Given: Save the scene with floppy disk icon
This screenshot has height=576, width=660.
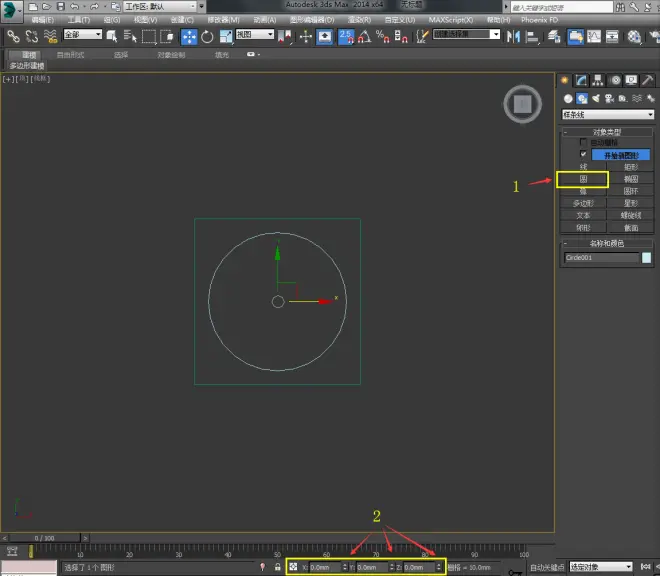Looking at the screenshot, I should point(61,6).
